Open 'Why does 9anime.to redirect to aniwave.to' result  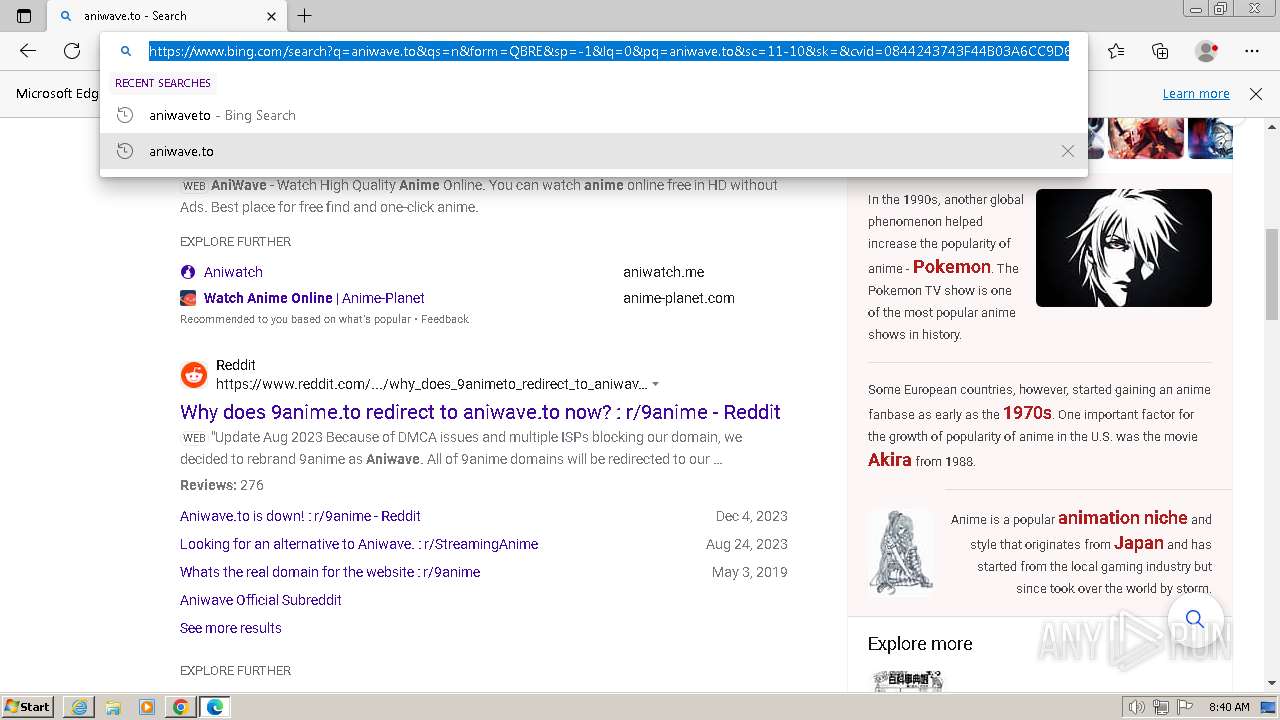point(480,412)
